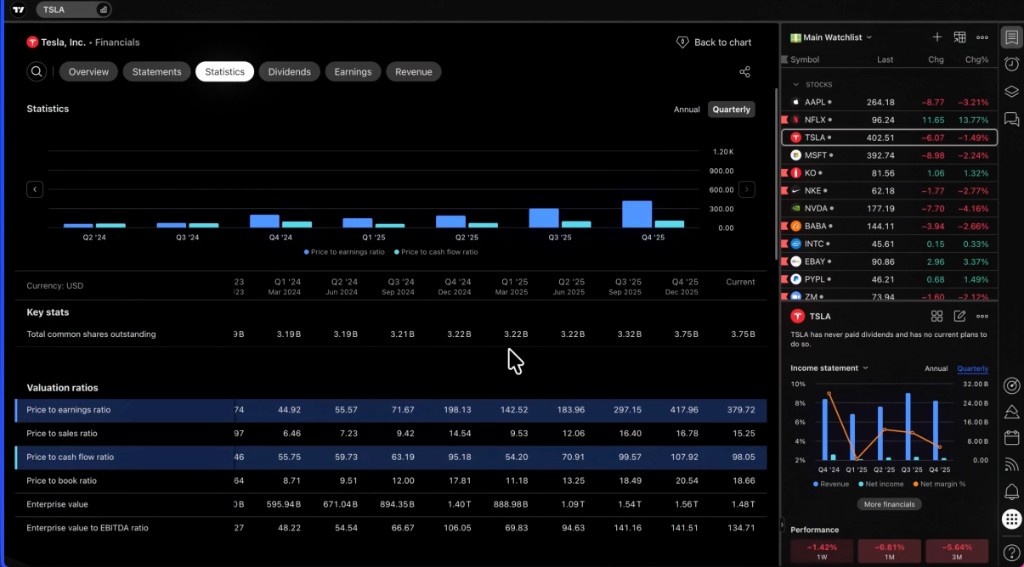Click the financials page vertical scrollbar
Viewport: 1024px width, 567px height.
tap(776, 173)
